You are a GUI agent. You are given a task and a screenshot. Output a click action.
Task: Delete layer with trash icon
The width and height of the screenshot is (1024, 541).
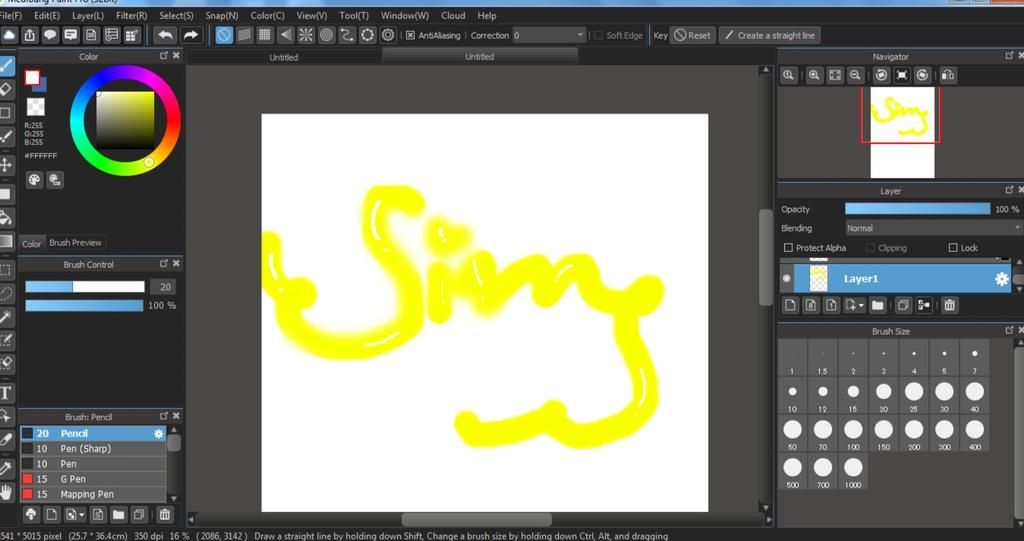[x=950, y=305]
